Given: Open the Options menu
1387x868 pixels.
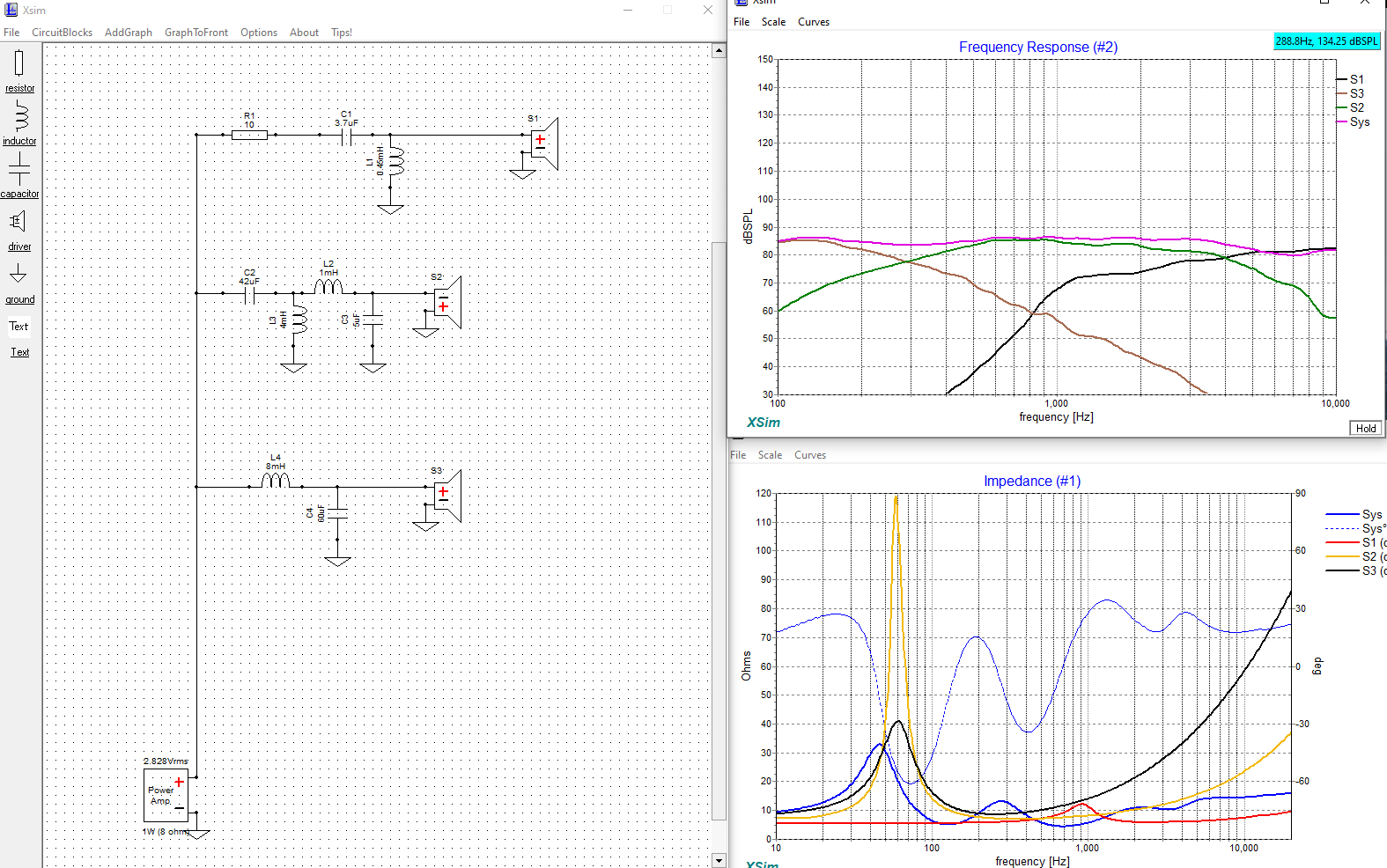Looking at the screenshot, I should 259,33.
